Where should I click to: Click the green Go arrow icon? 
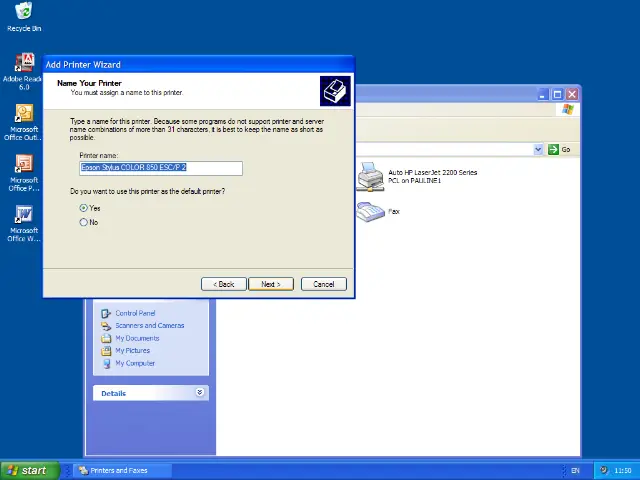point(553,149)
